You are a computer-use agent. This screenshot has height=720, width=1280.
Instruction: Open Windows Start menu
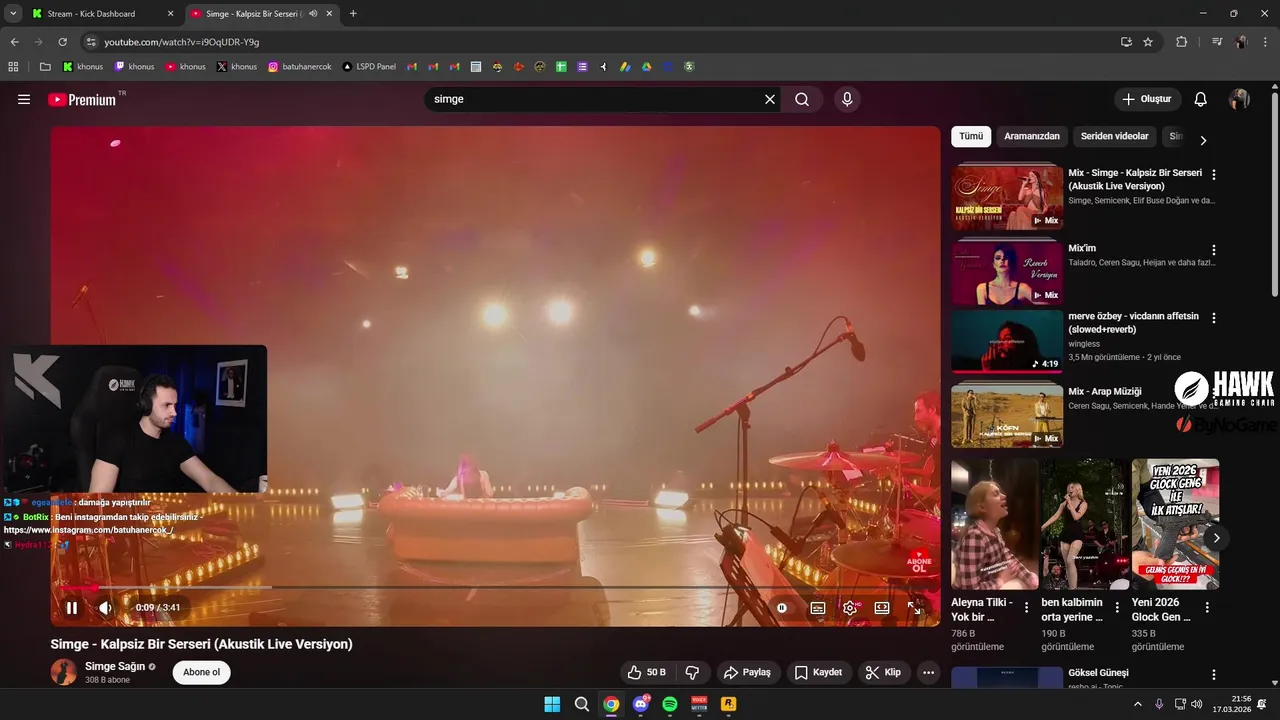[x=552, y=704]
